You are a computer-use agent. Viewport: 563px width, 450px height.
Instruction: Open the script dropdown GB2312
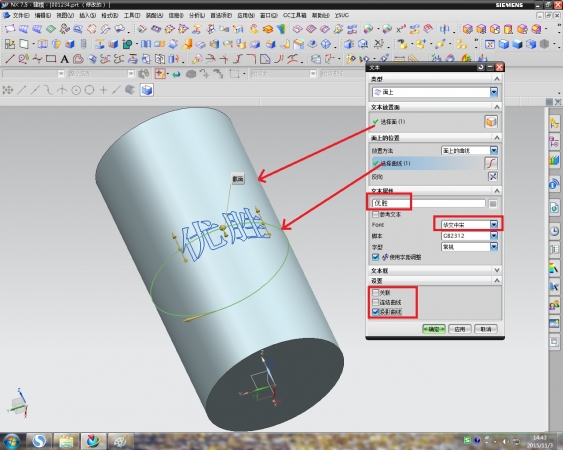469,236
